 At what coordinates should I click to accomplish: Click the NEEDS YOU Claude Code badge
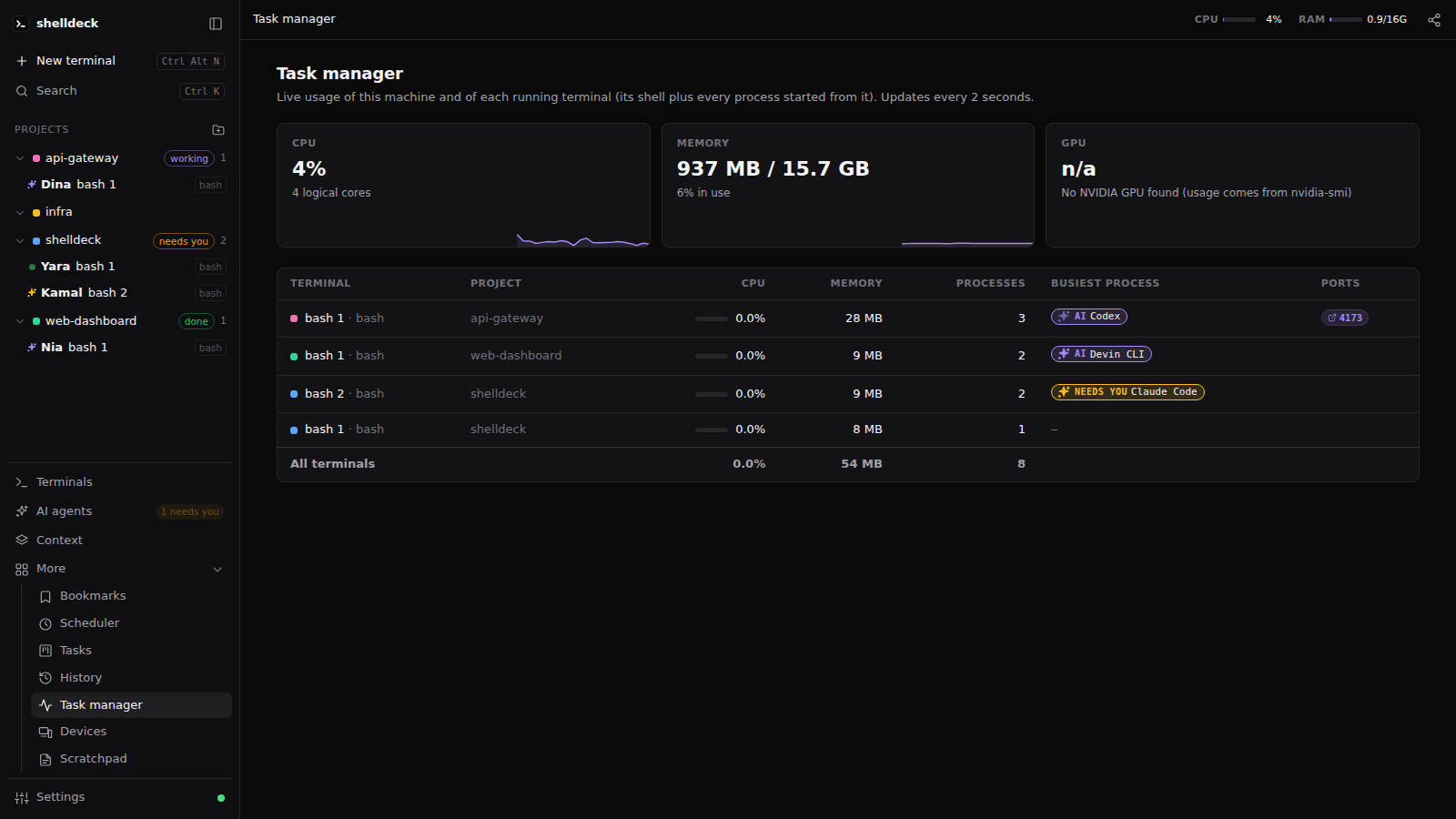1127,392
